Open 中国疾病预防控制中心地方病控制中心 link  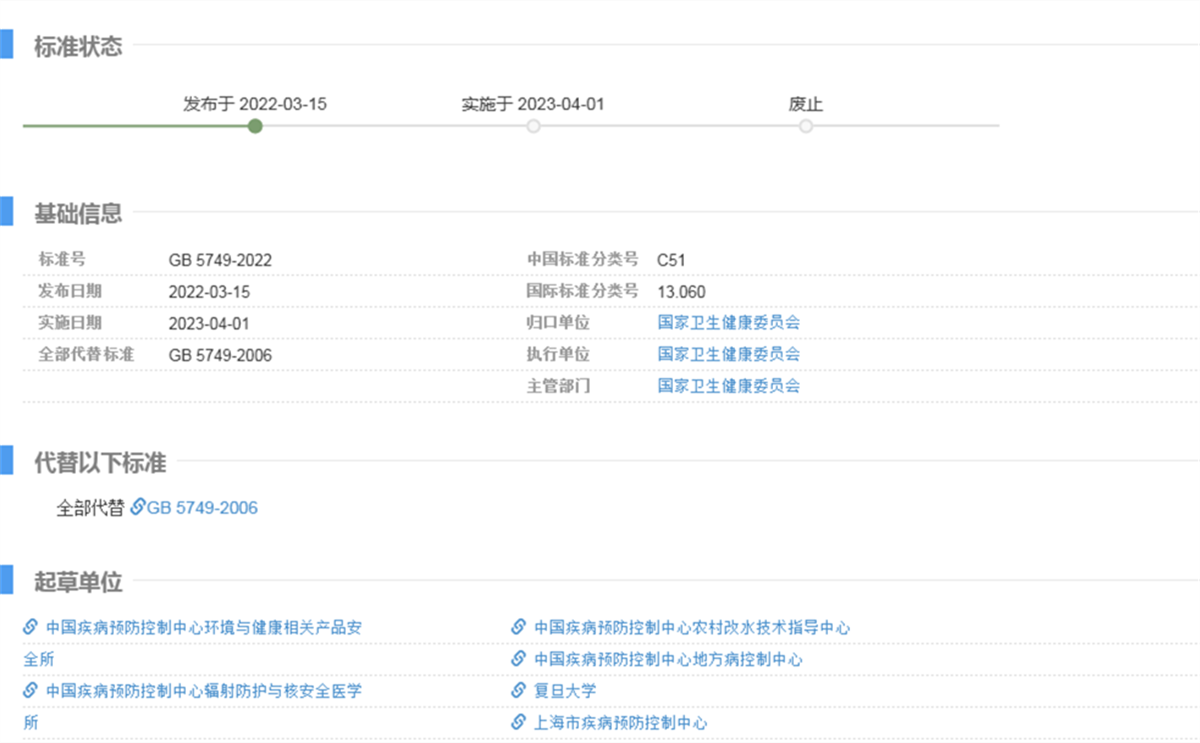pos(667,659)
